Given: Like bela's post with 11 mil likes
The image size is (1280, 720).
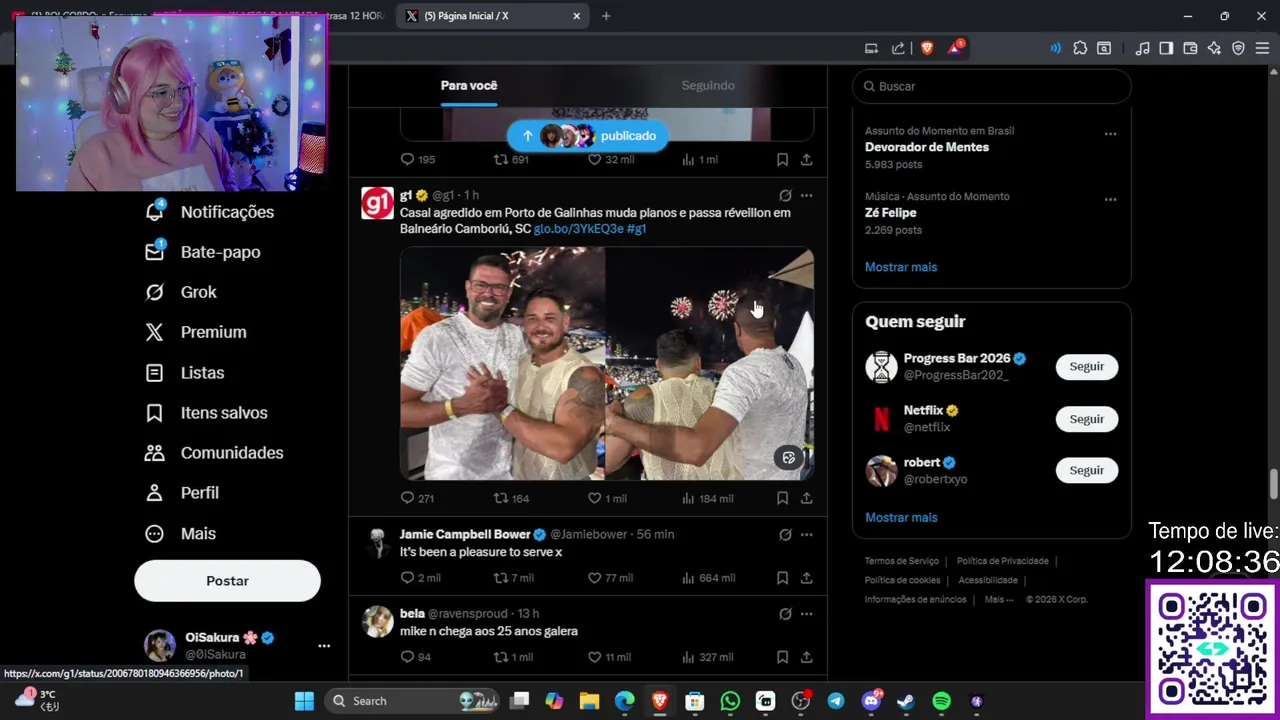Looking at the screenshot, I should [x=609, y=657].
